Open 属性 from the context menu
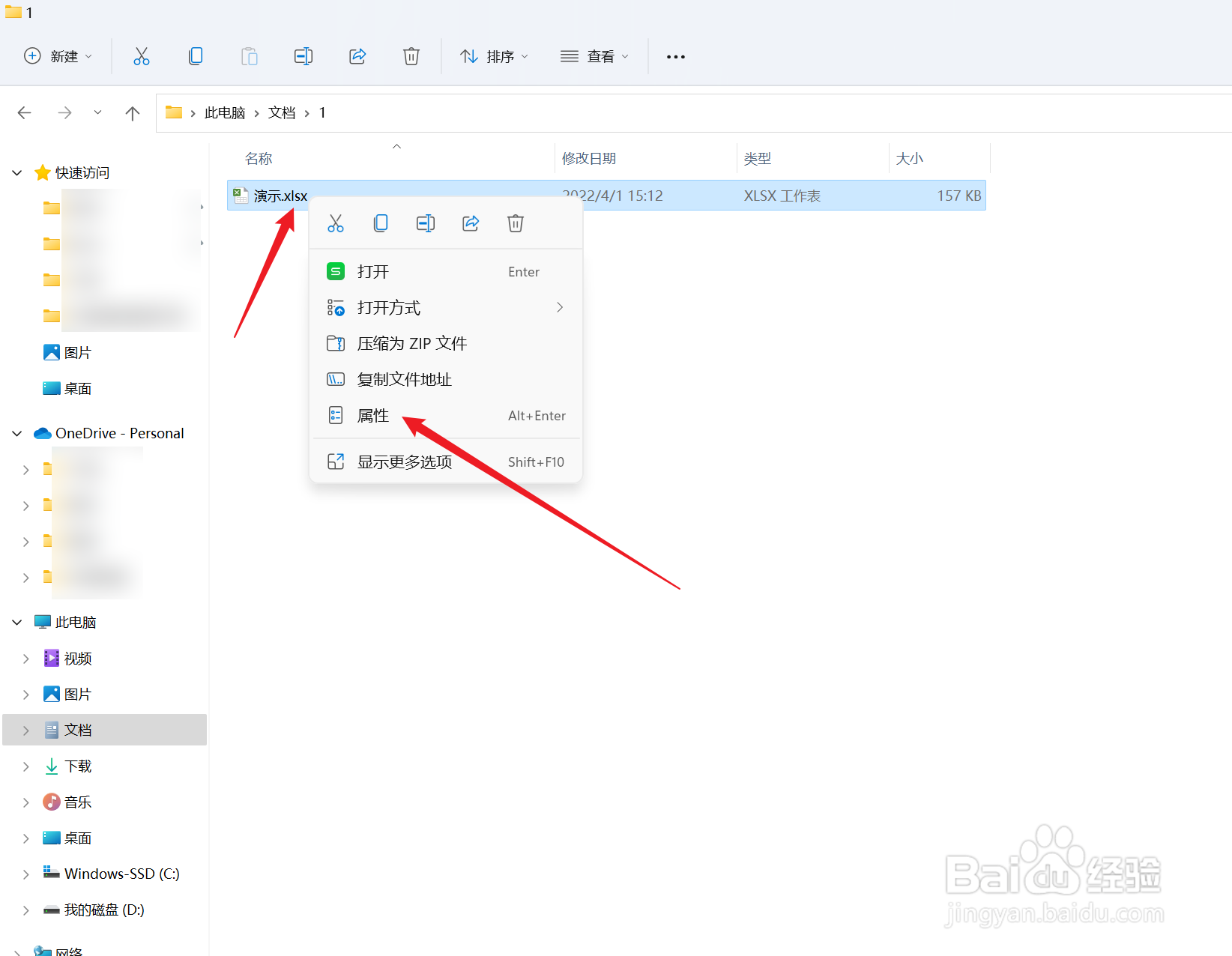The image size is (1232, 956). coord(446,415)
